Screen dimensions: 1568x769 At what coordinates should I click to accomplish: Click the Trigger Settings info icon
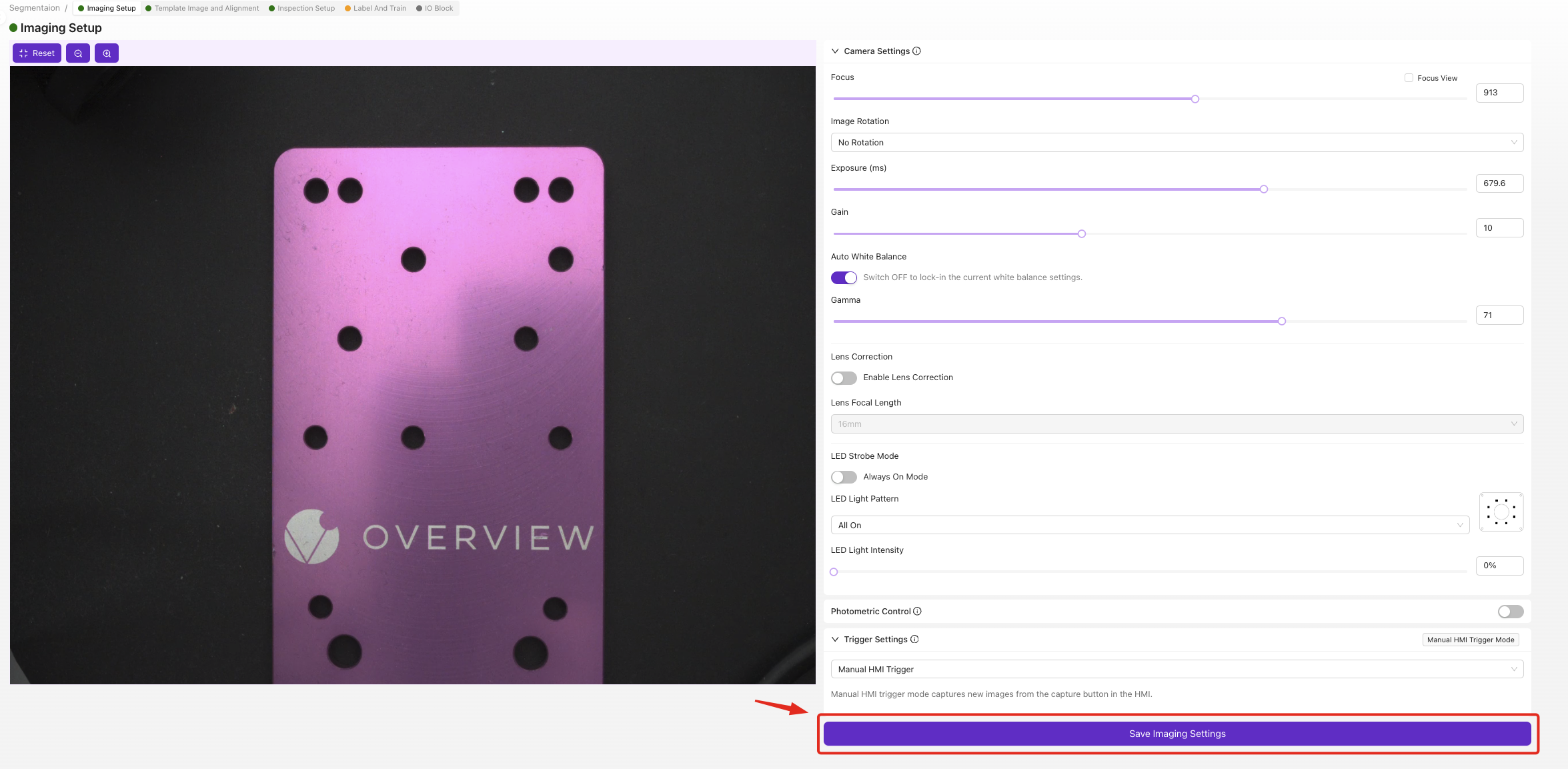pyautogui.click(x=915, y=639)
